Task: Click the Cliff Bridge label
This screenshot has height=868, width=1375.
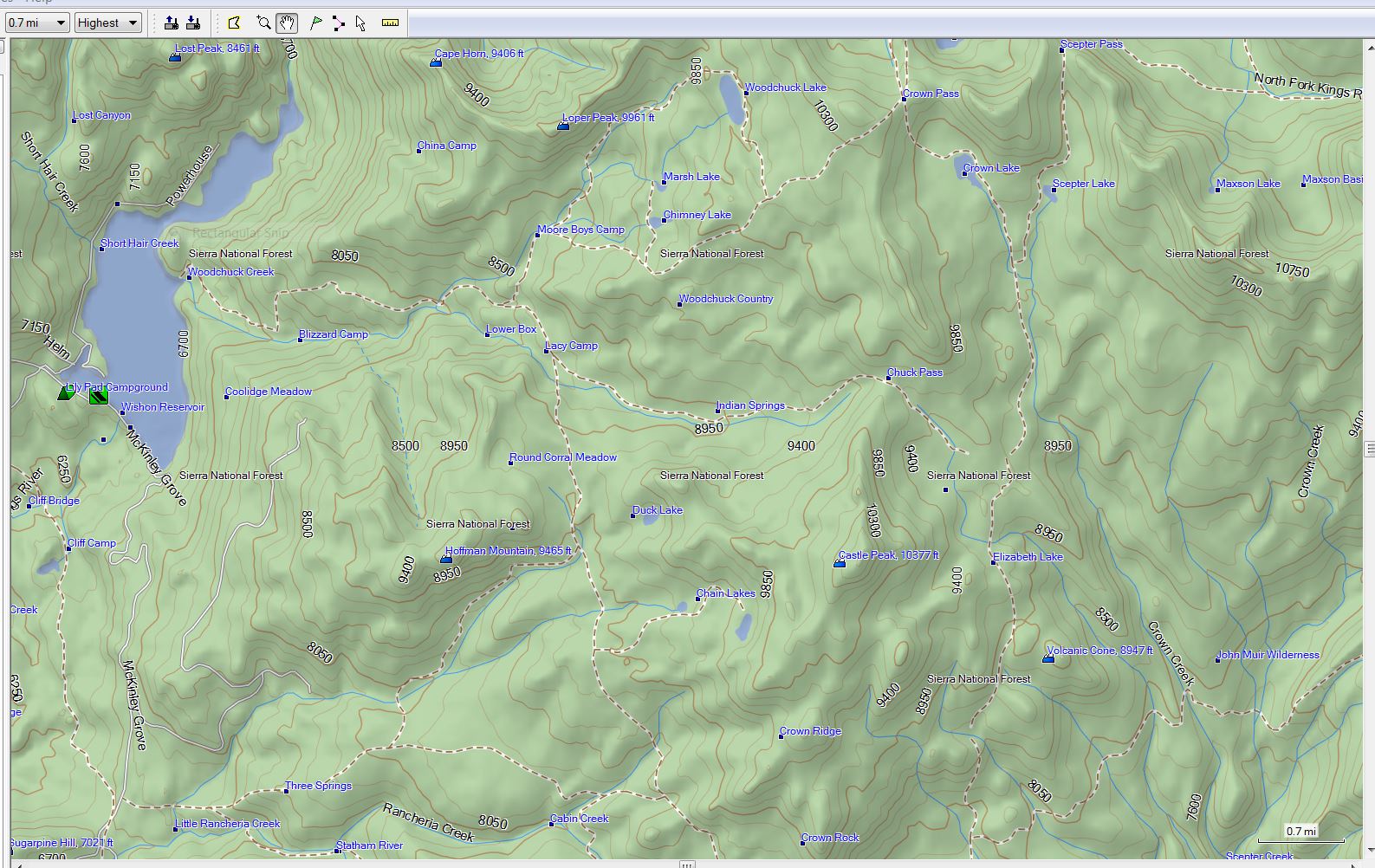Action: pos(54,501)
